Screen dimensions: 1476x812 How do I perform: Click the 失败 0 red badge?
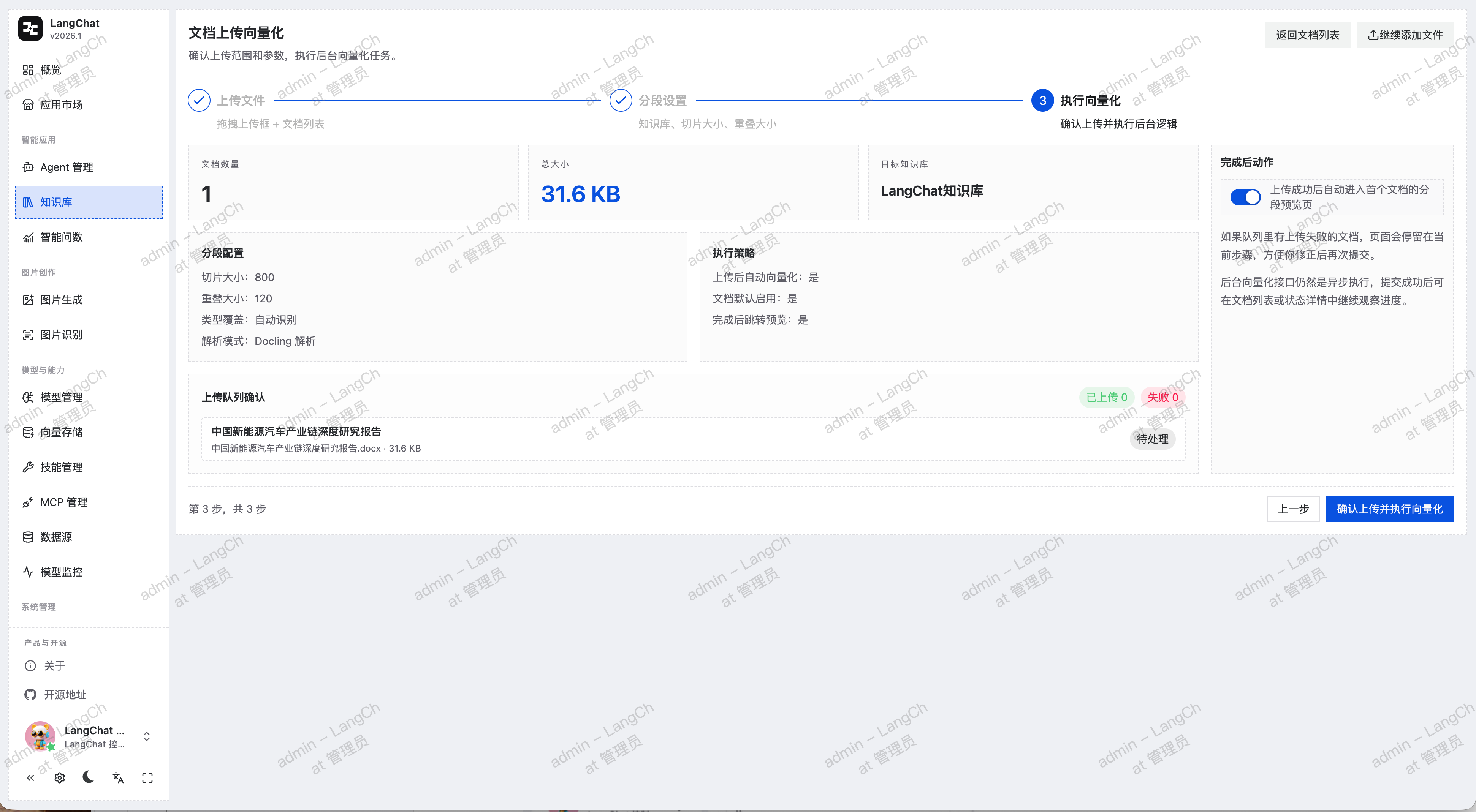[1162, 397]
